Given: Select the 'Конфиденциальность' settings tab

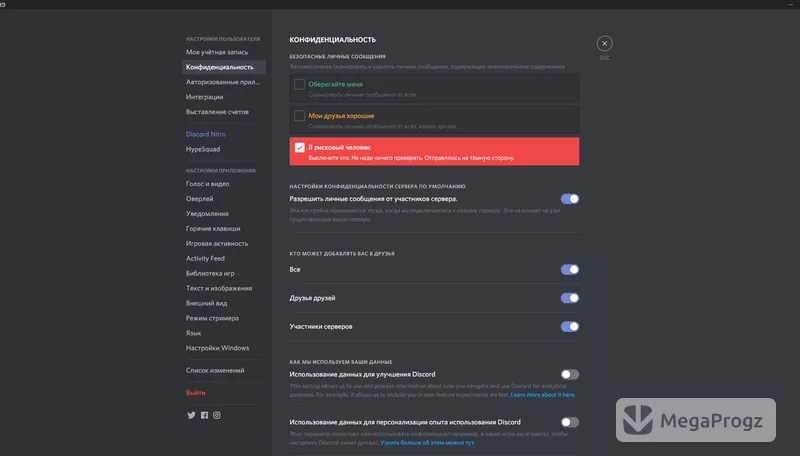Looking at the screenshot, I should coord(223,67).
